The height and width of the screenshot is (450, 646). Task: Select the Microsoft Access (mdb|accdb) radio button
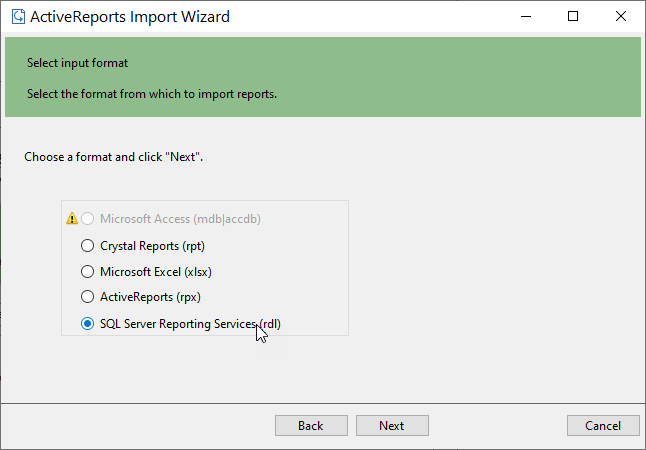tap(87, 218)
